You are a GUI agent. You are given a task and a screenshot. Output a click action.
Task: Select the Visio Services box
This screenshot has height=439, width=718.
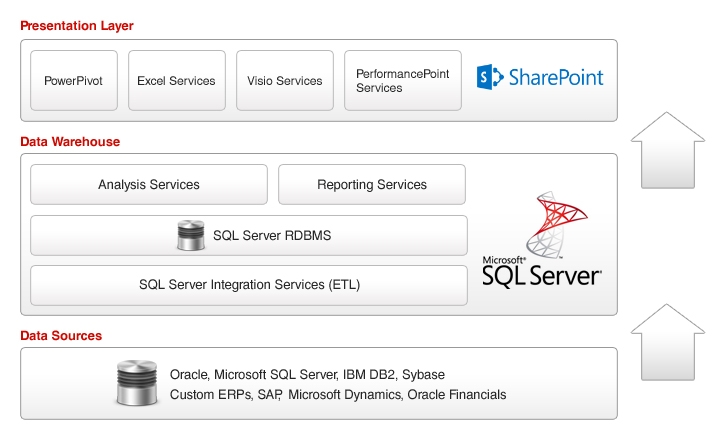pyautogui.click(x=285, y=81)
